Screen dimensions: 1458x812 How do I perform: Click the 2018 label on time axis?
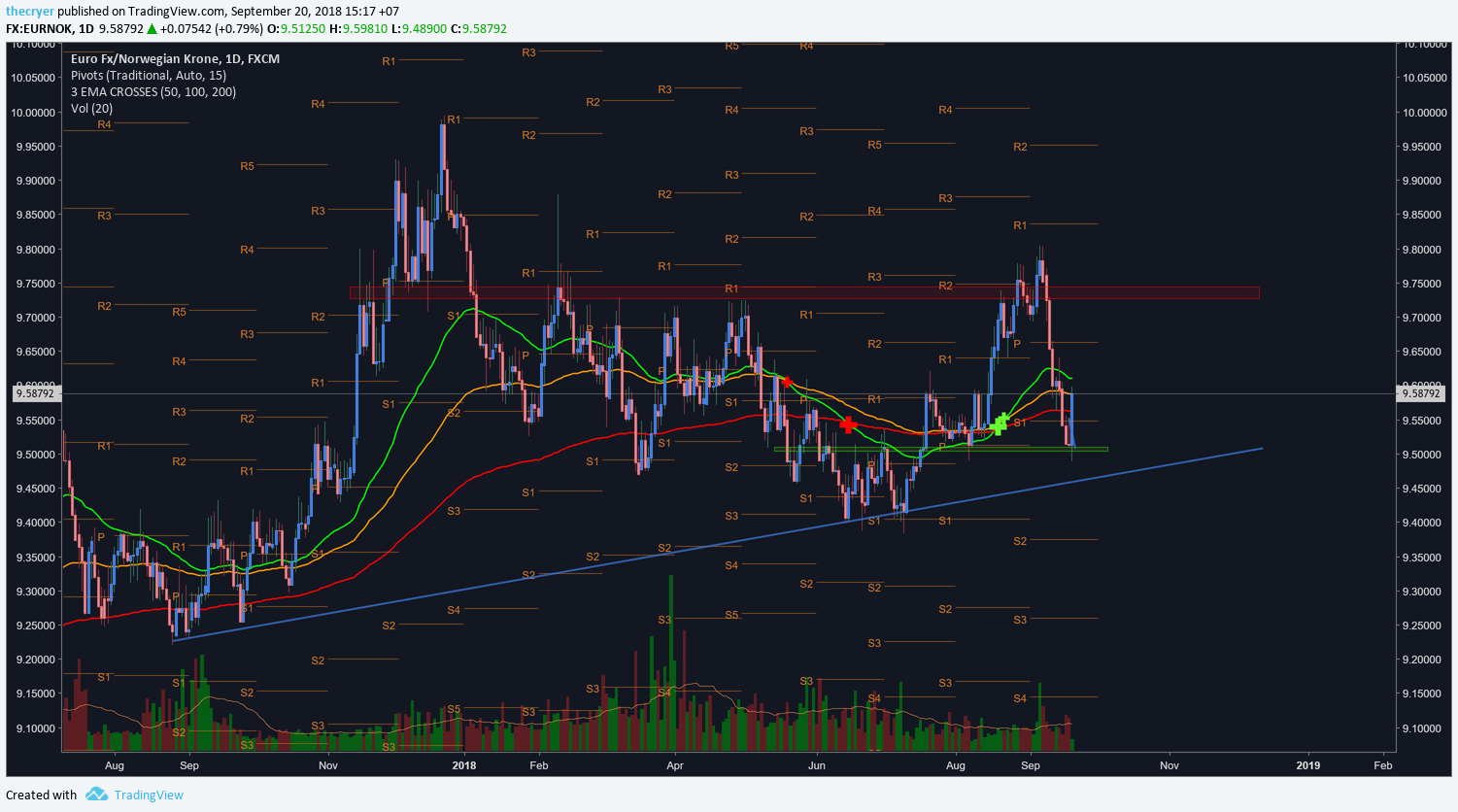[464, 765]
